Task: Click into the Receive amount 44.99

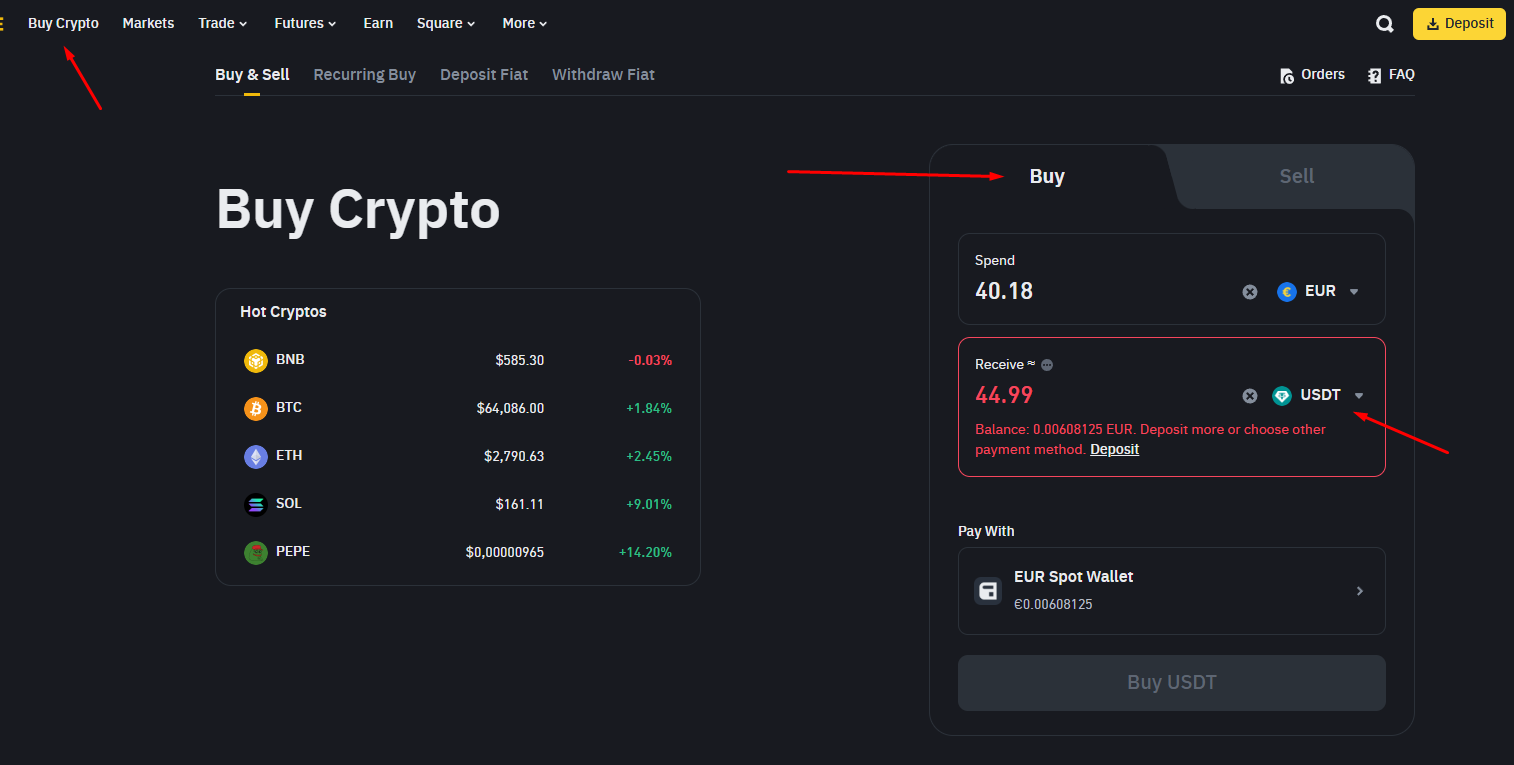Action: 1004,395
